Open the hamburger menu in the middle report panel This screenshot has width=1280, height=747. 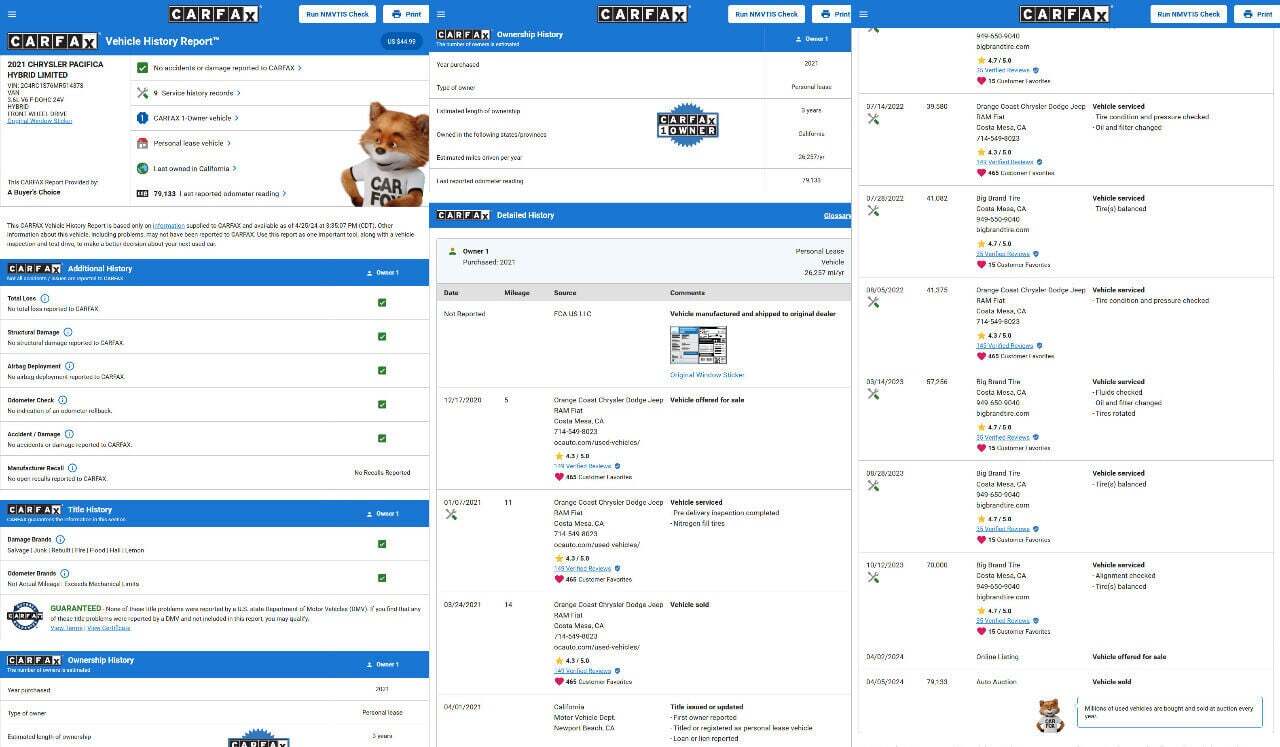442,14
